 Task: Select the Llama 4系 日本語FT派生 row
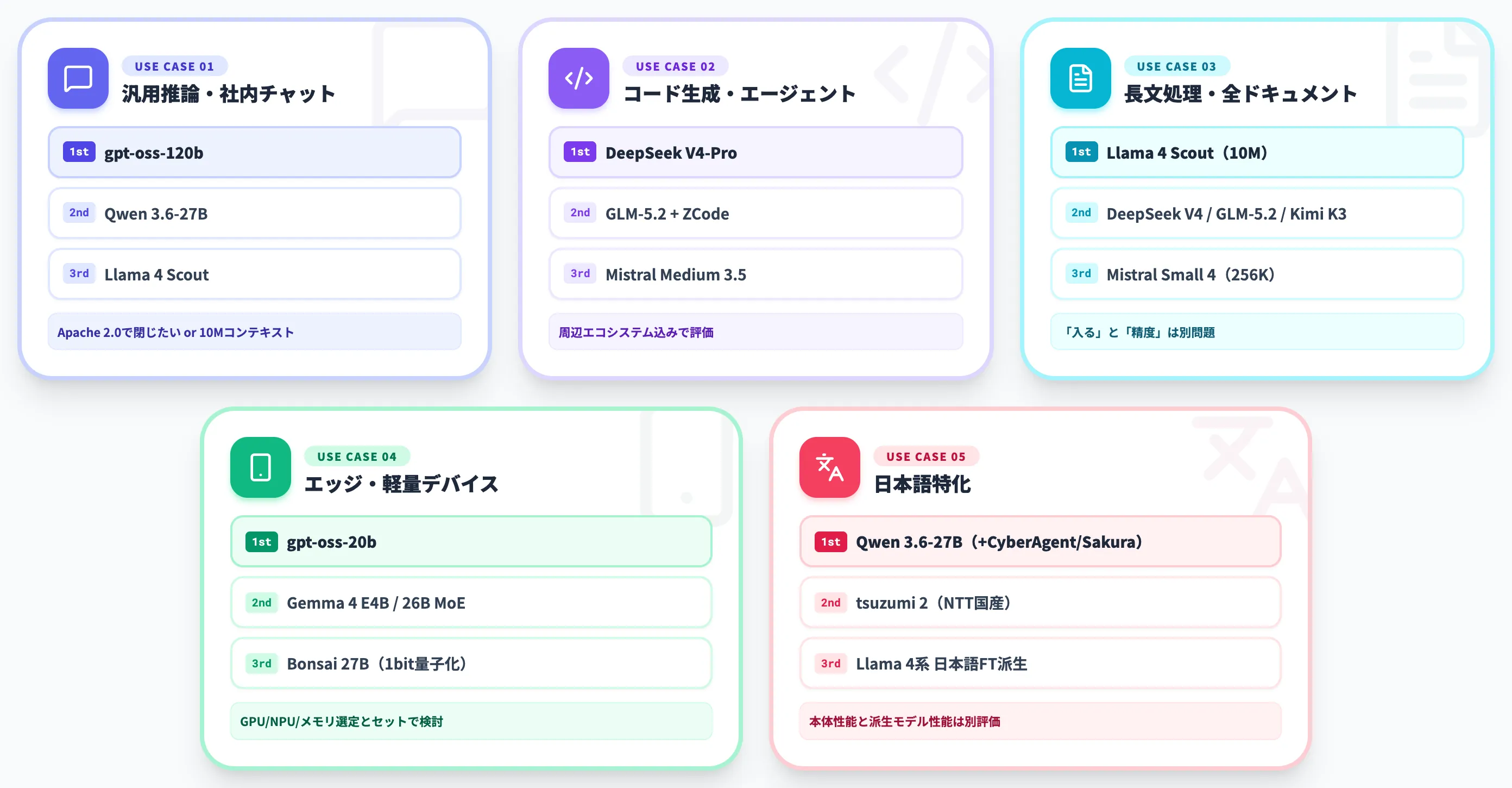click(1040, 664)
